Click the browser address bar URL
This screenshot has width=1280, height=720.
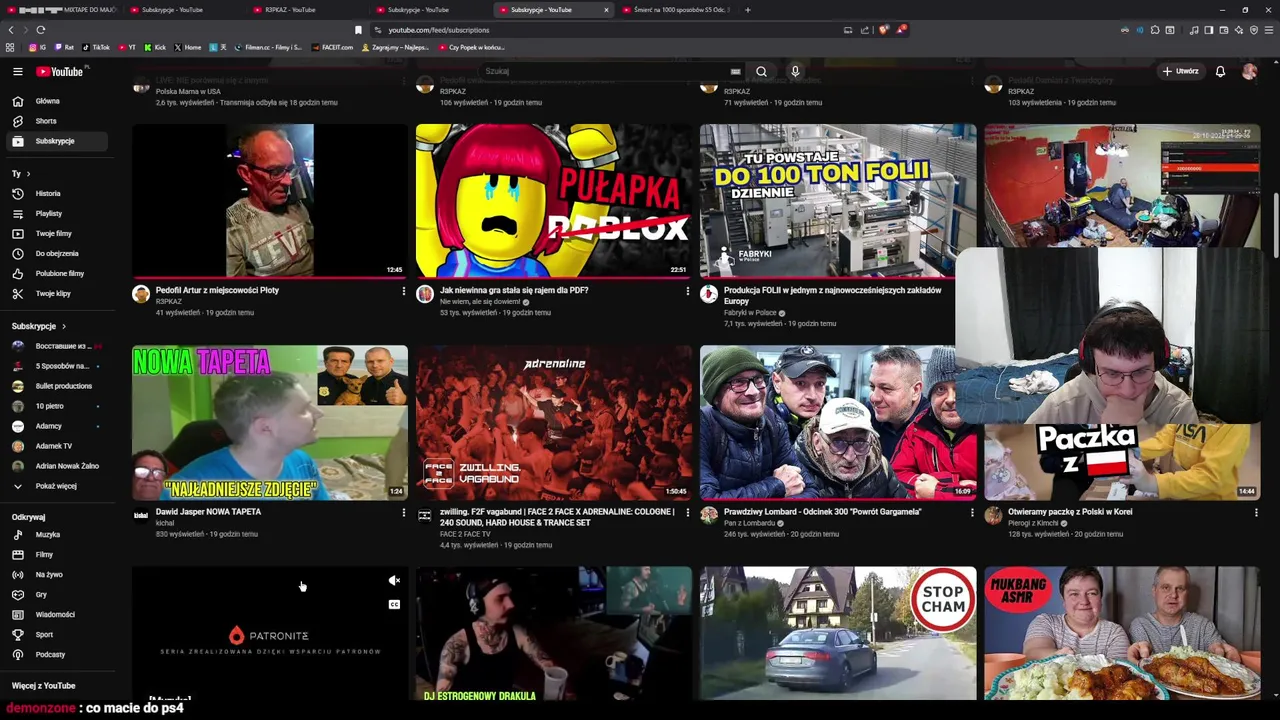coord(439,30)
